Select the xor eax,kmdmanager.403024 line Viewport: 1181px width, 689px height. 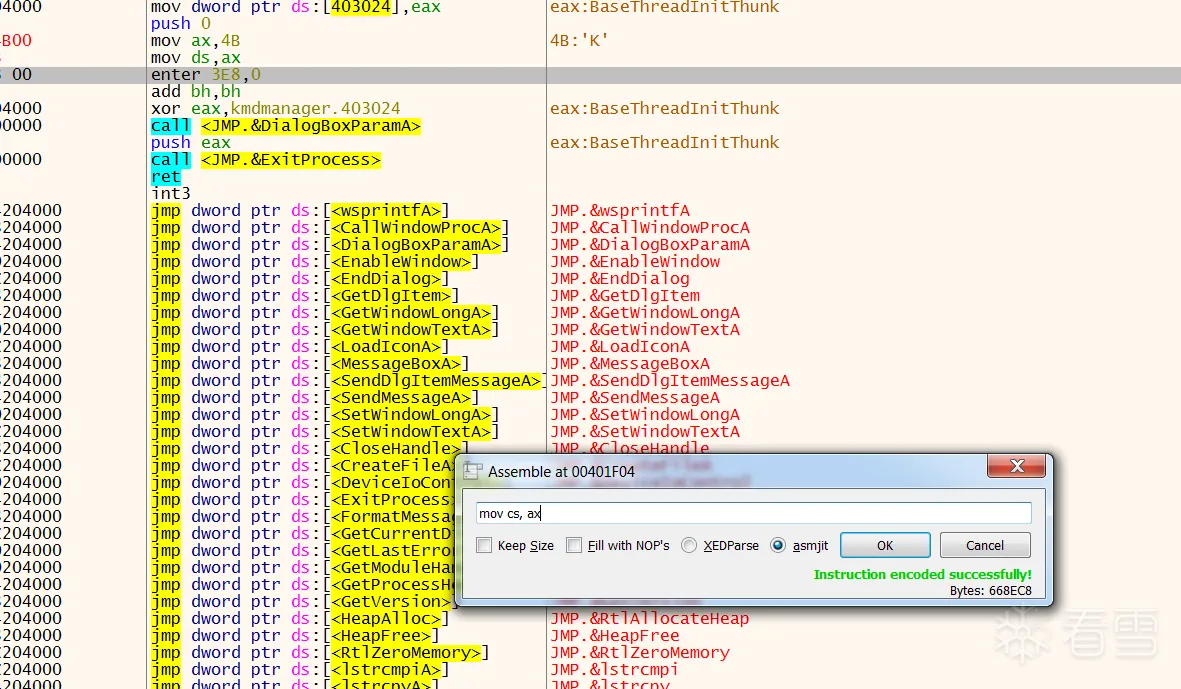coord(276,108)
